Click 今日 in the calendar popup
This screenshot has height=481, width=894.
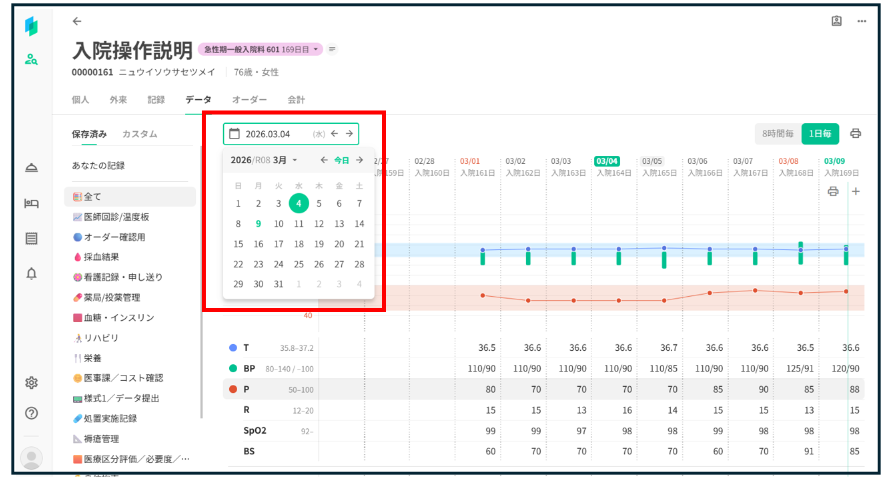pyautogui.click(x=341, y=160)
